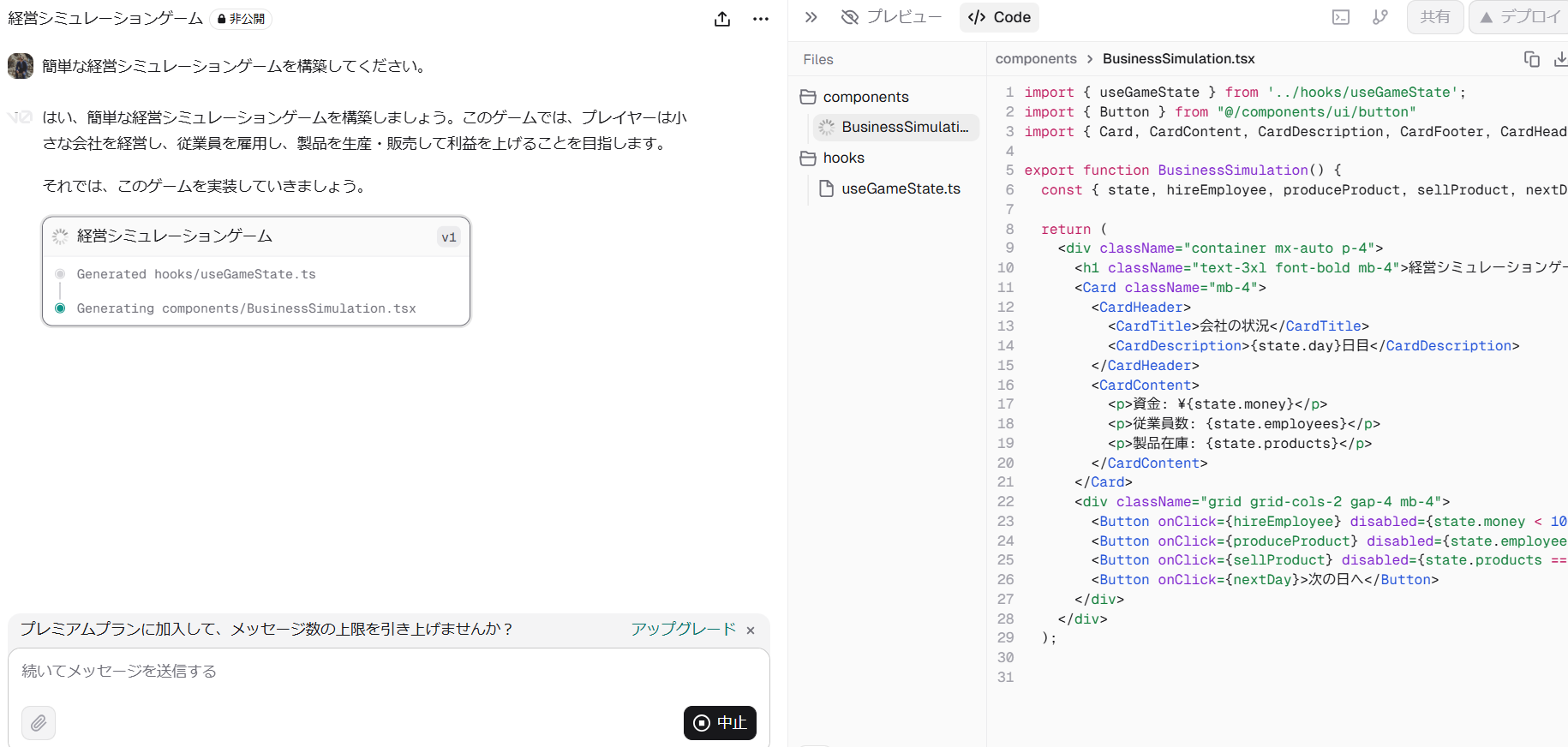Open the three-dot more options menu
1568x747 pixels.
click(x=761, y=19)
